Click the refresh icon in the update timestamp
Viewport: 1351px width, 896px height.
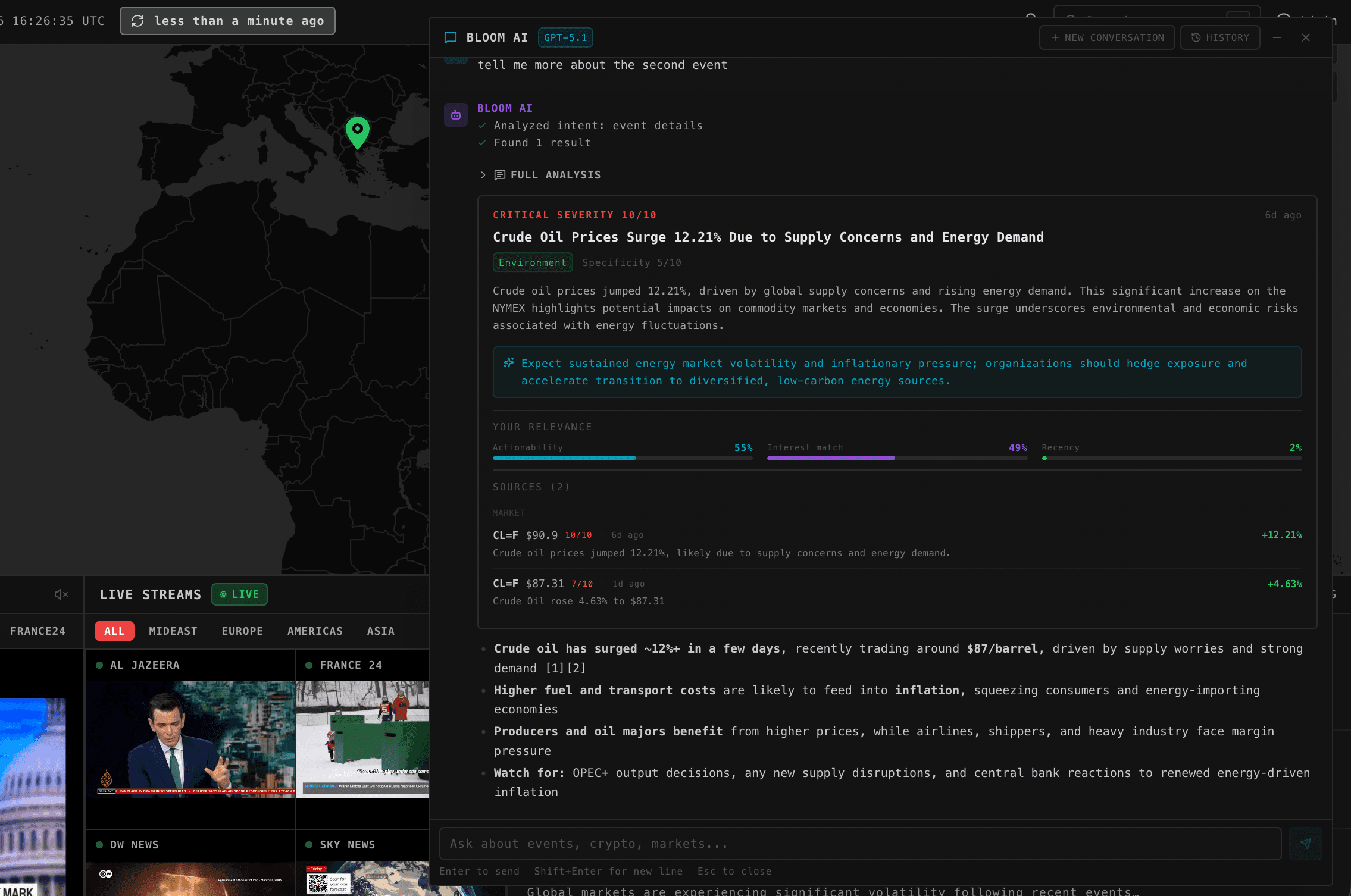tap(138, 21)
